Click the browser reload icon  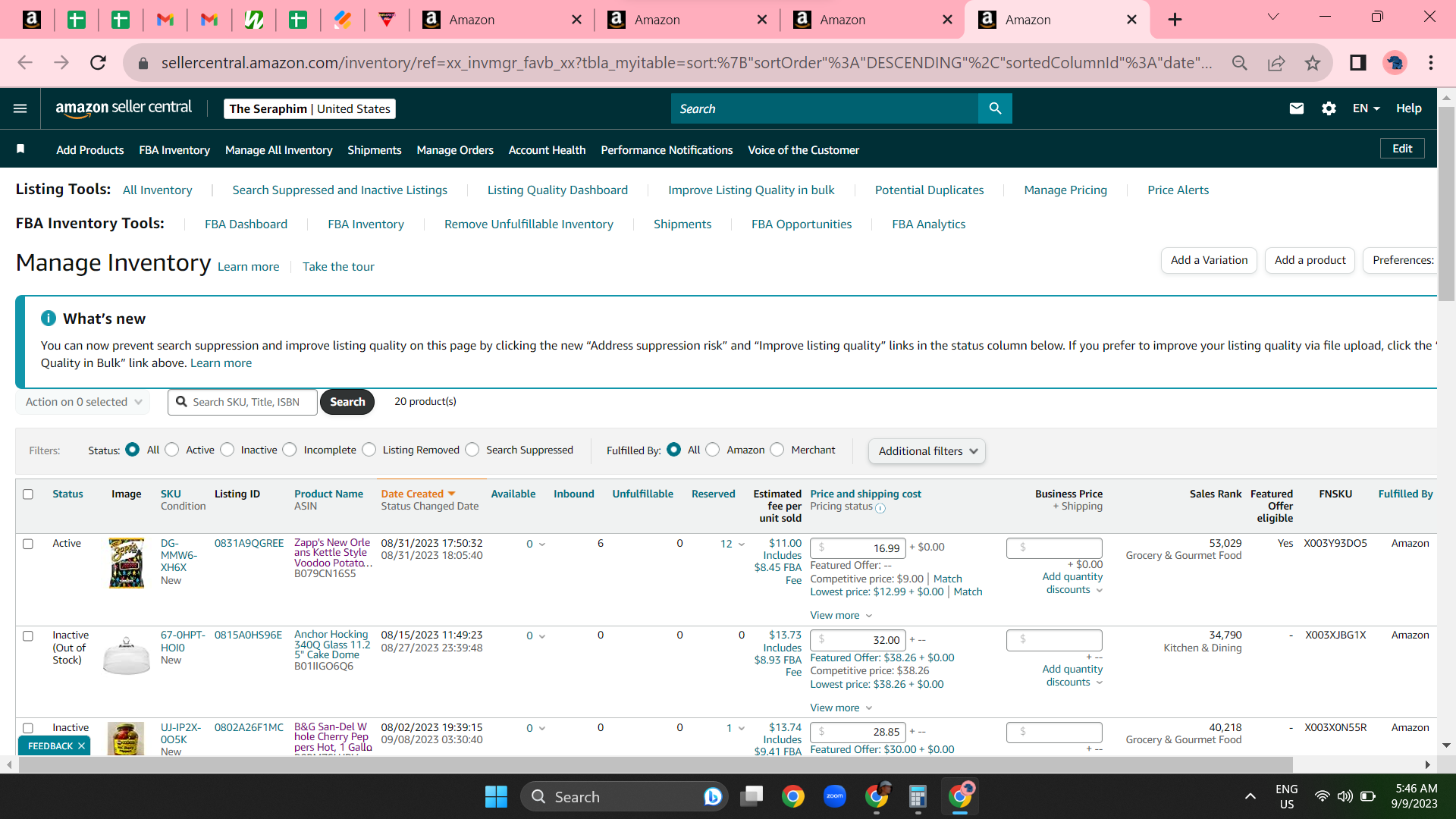98,63
